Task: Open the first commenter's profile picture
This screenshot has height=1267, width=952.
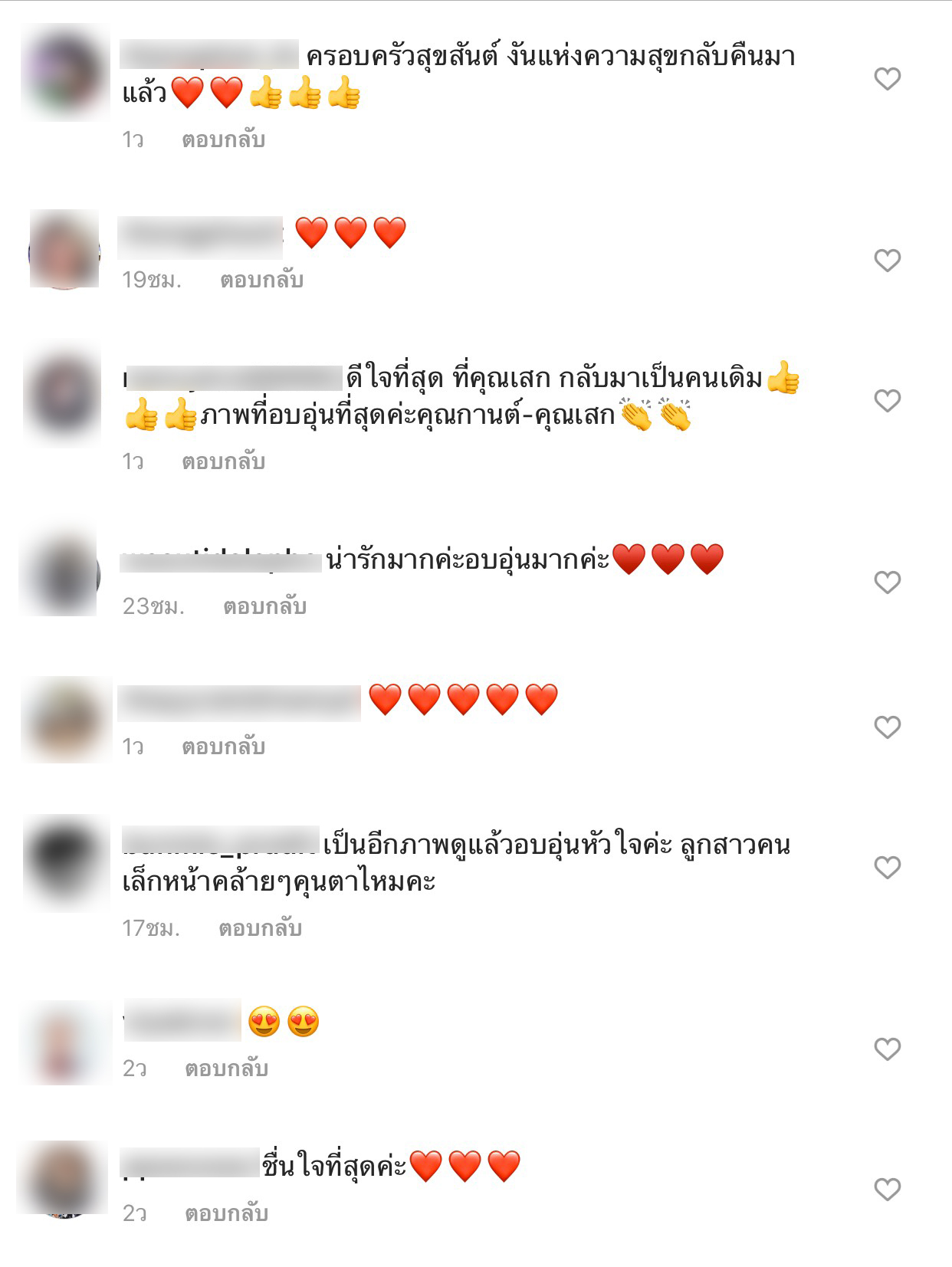Action: pos(64,72)
